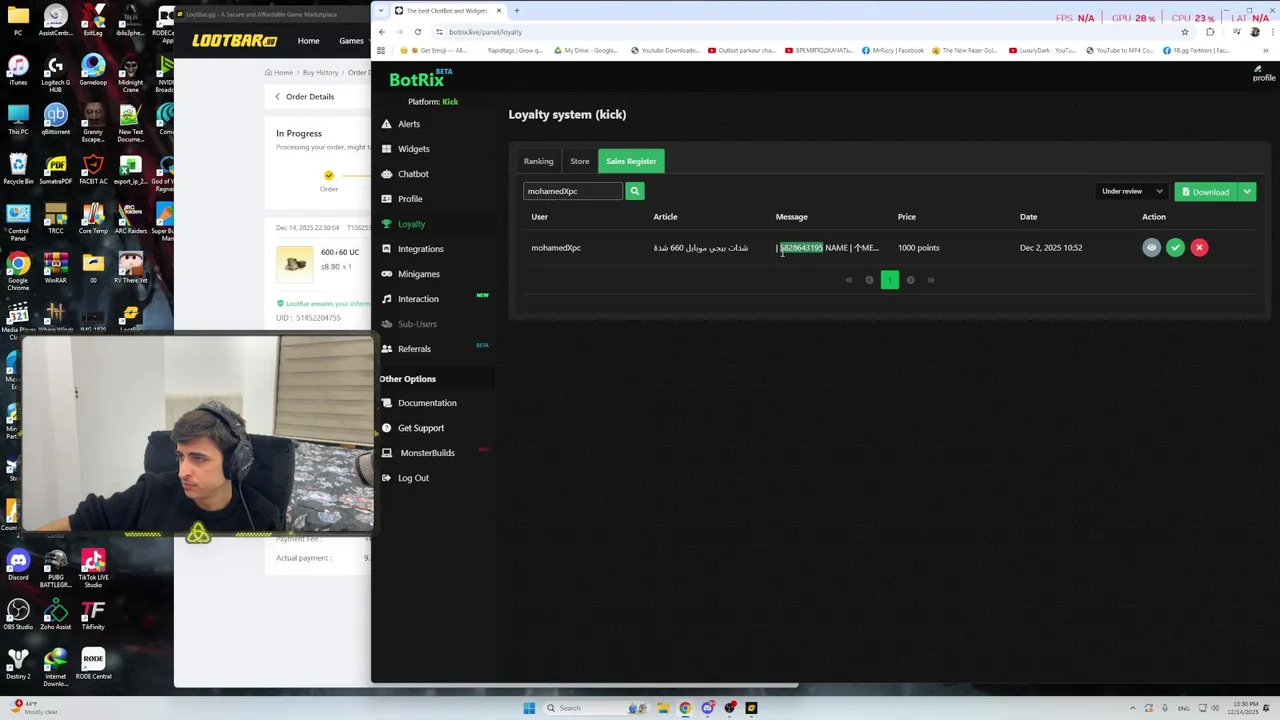The width and height of the screenshot is (1280, 720).
Task: Click the LootBar.gg logo
Action: coord(234,41)
